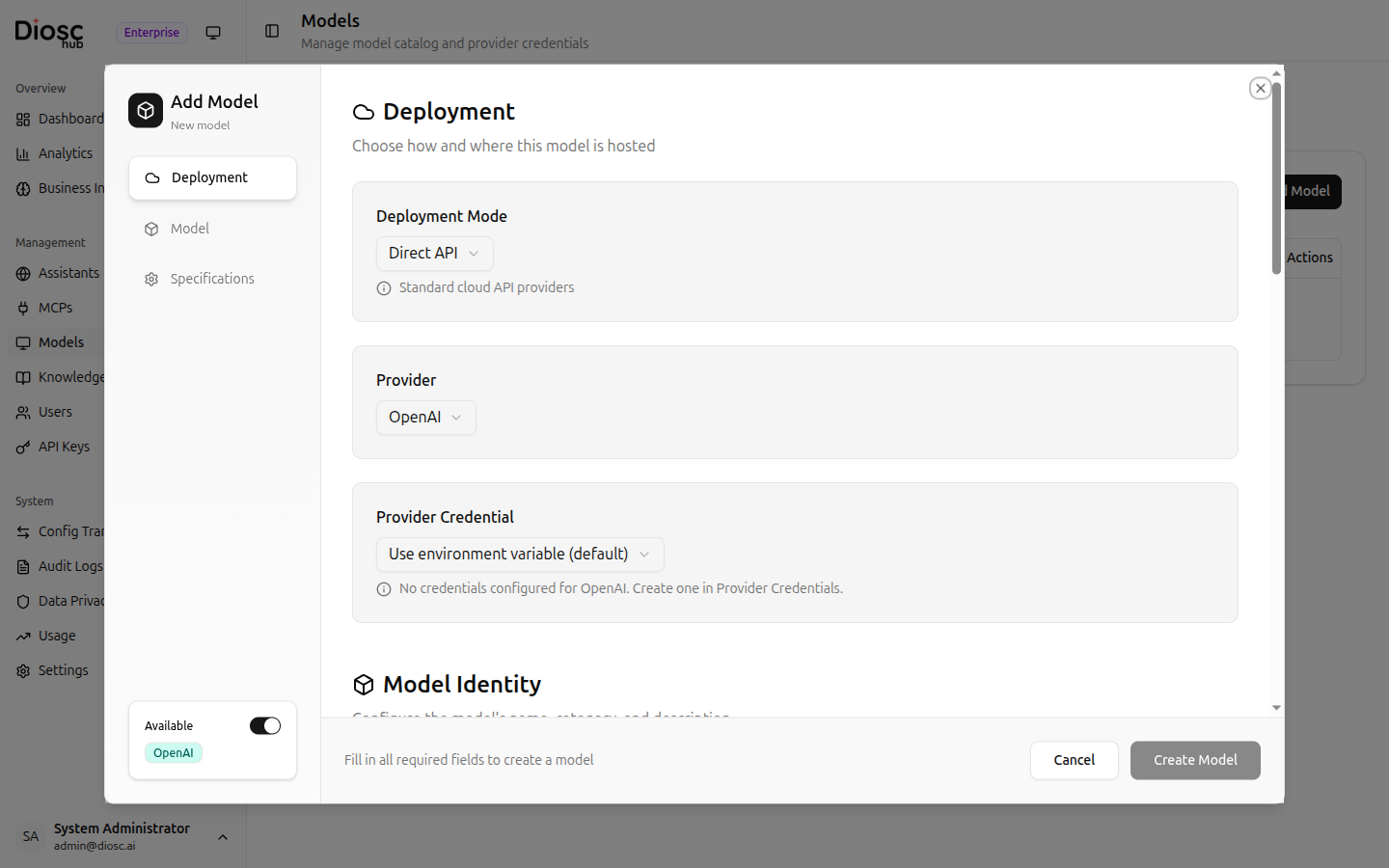Click the 'Model Identity' section heading

(x=462, y=685)
